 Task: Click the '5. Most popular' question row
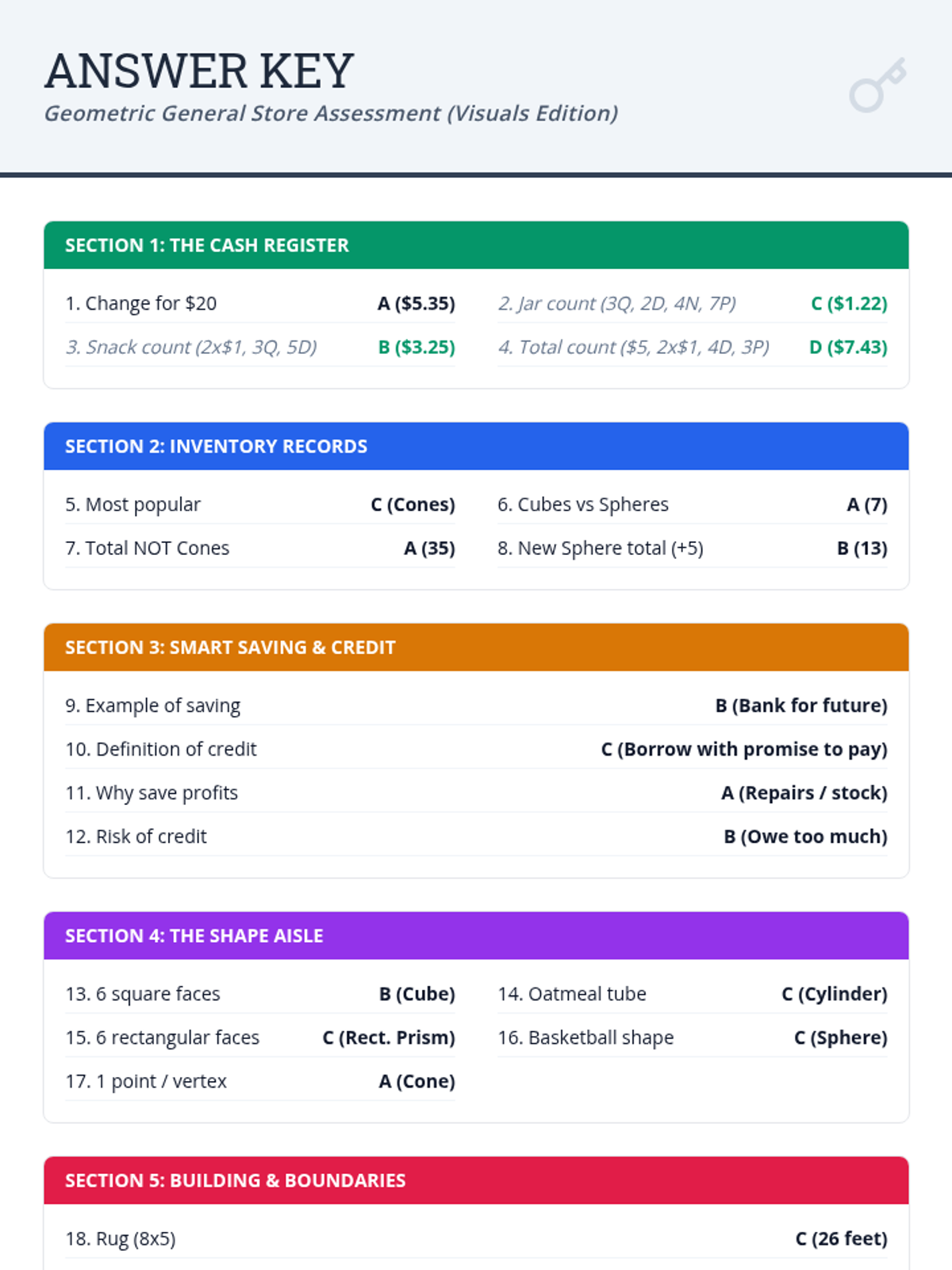tap(133, 504)
